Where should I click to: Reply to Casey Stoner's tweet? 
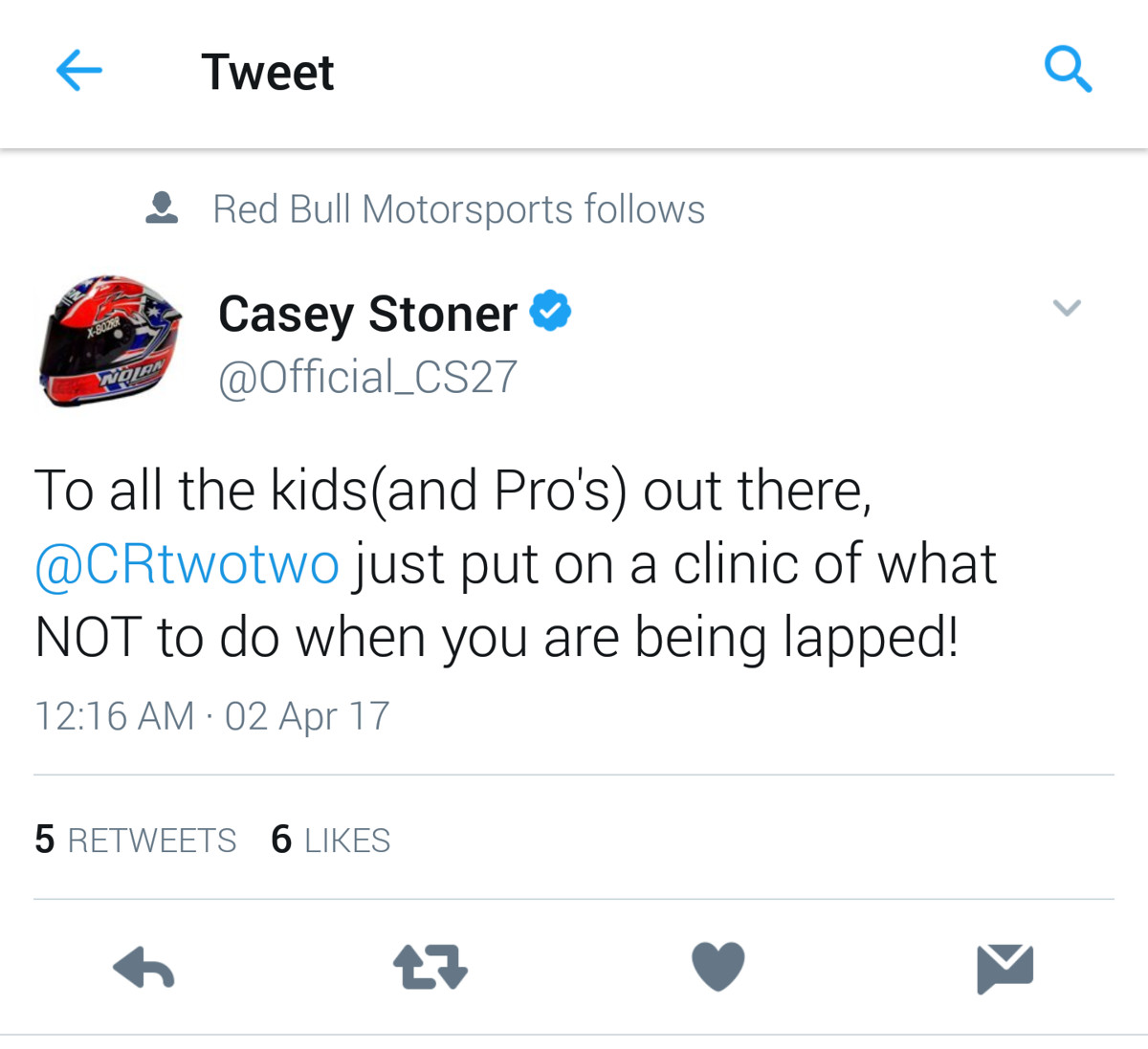click(143, 967)
